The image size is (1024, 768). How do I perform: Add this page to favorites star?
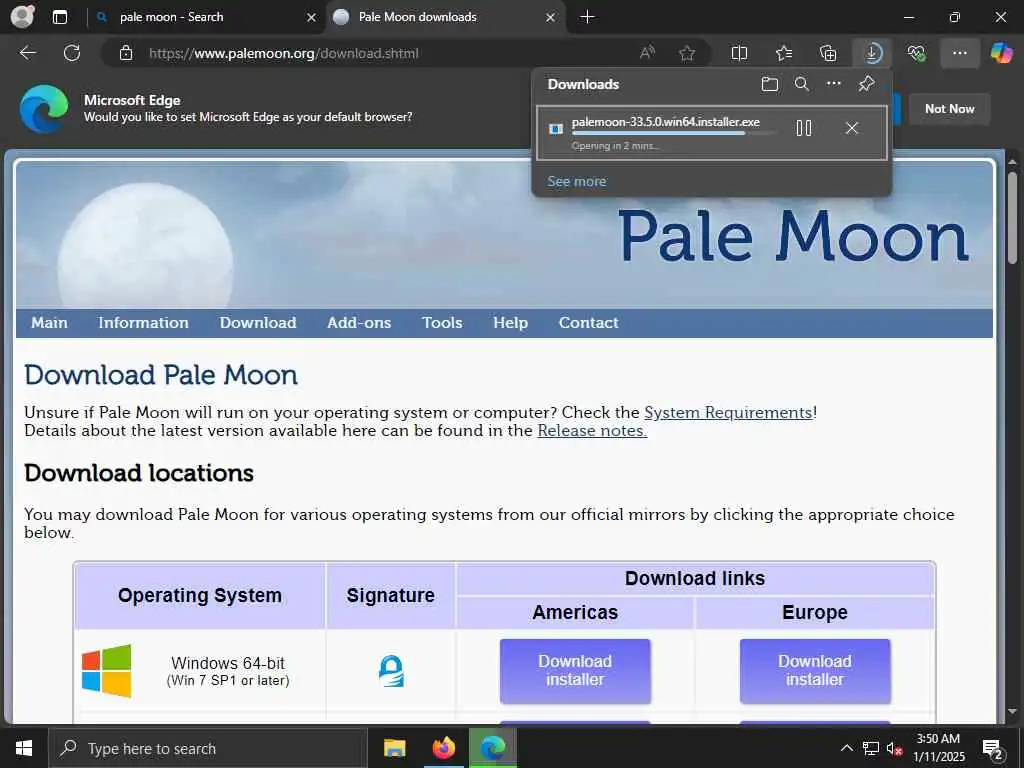pos(686,53)
